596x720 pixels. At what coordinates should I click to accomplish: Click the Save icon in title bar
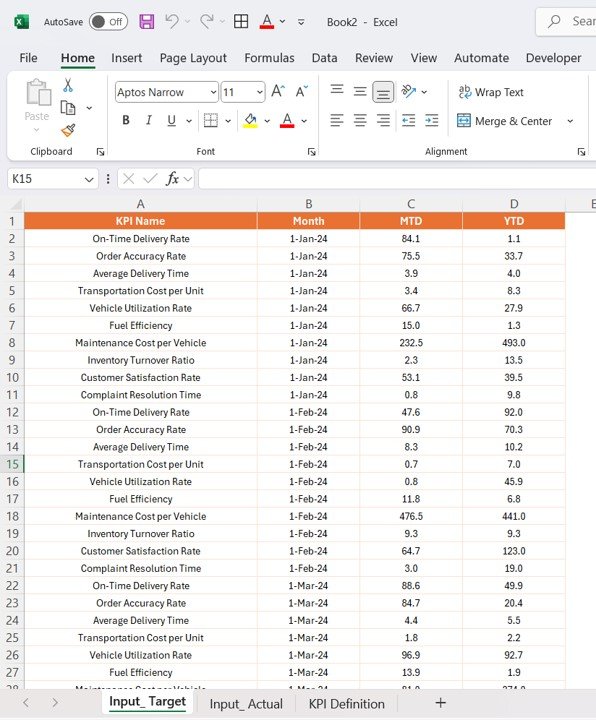[146, 22]
